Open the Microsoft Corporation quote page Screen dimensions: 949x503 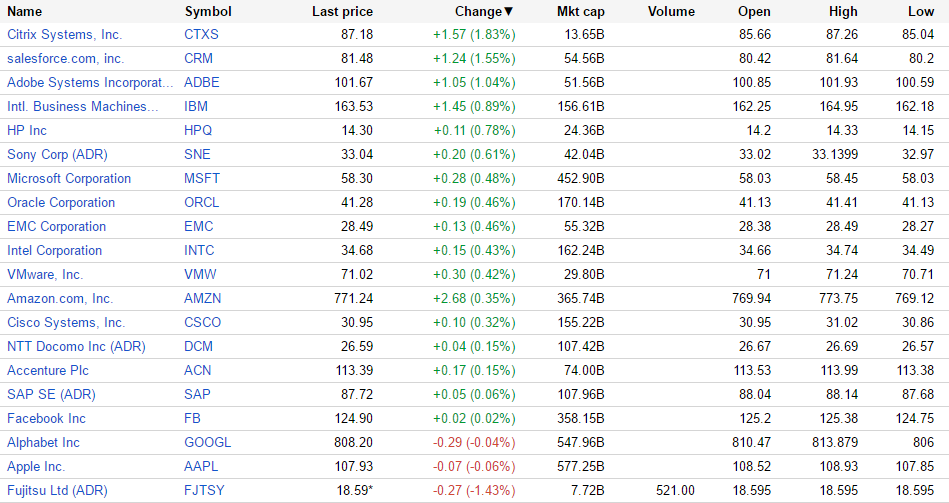[69, 179]
